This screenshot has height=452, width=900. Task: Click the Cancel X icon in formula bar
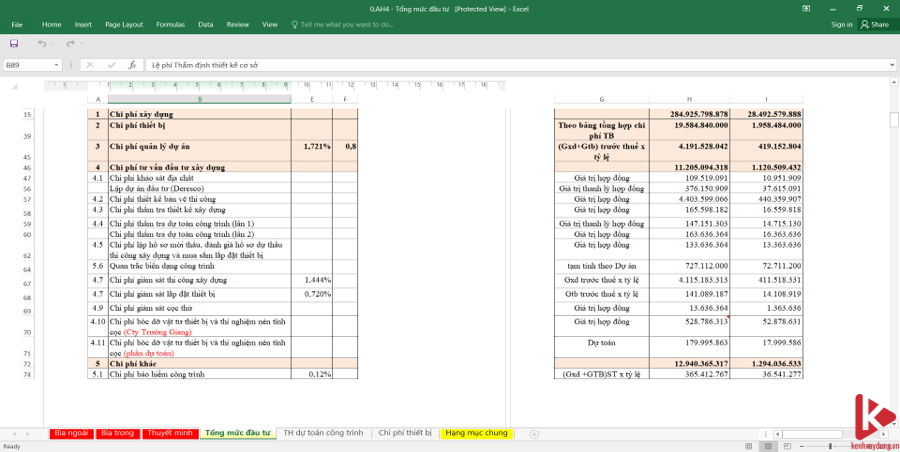(x=92, y=64)
